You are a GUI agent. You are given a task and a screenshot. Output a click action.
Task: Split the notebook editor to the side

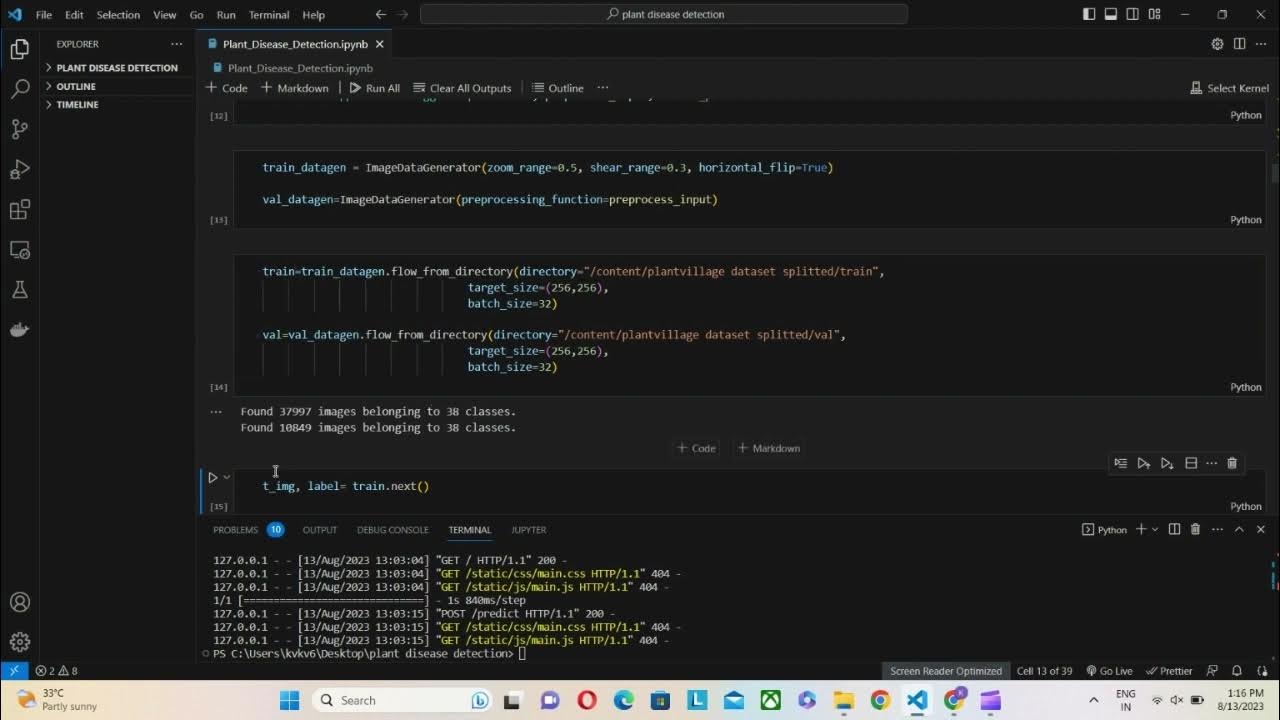(1239, 44)
